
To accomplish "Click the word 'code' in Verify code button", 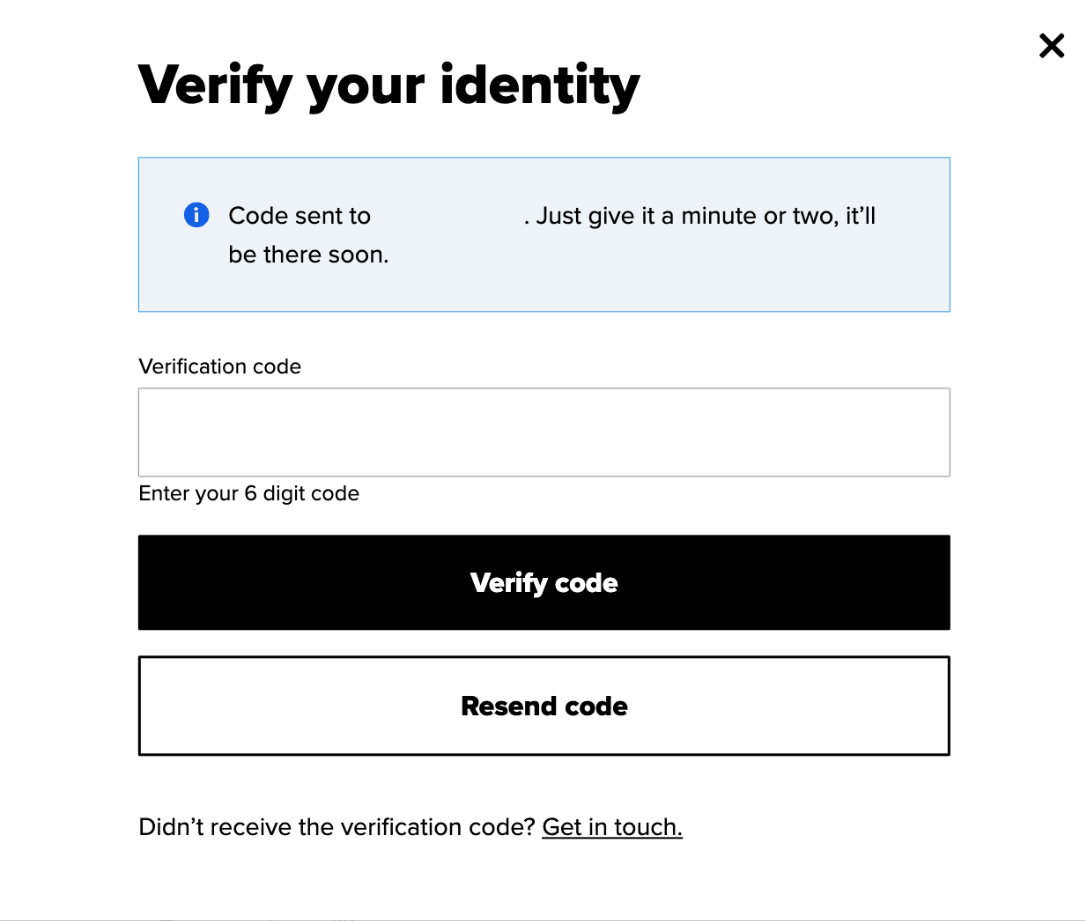I will 586,583.
